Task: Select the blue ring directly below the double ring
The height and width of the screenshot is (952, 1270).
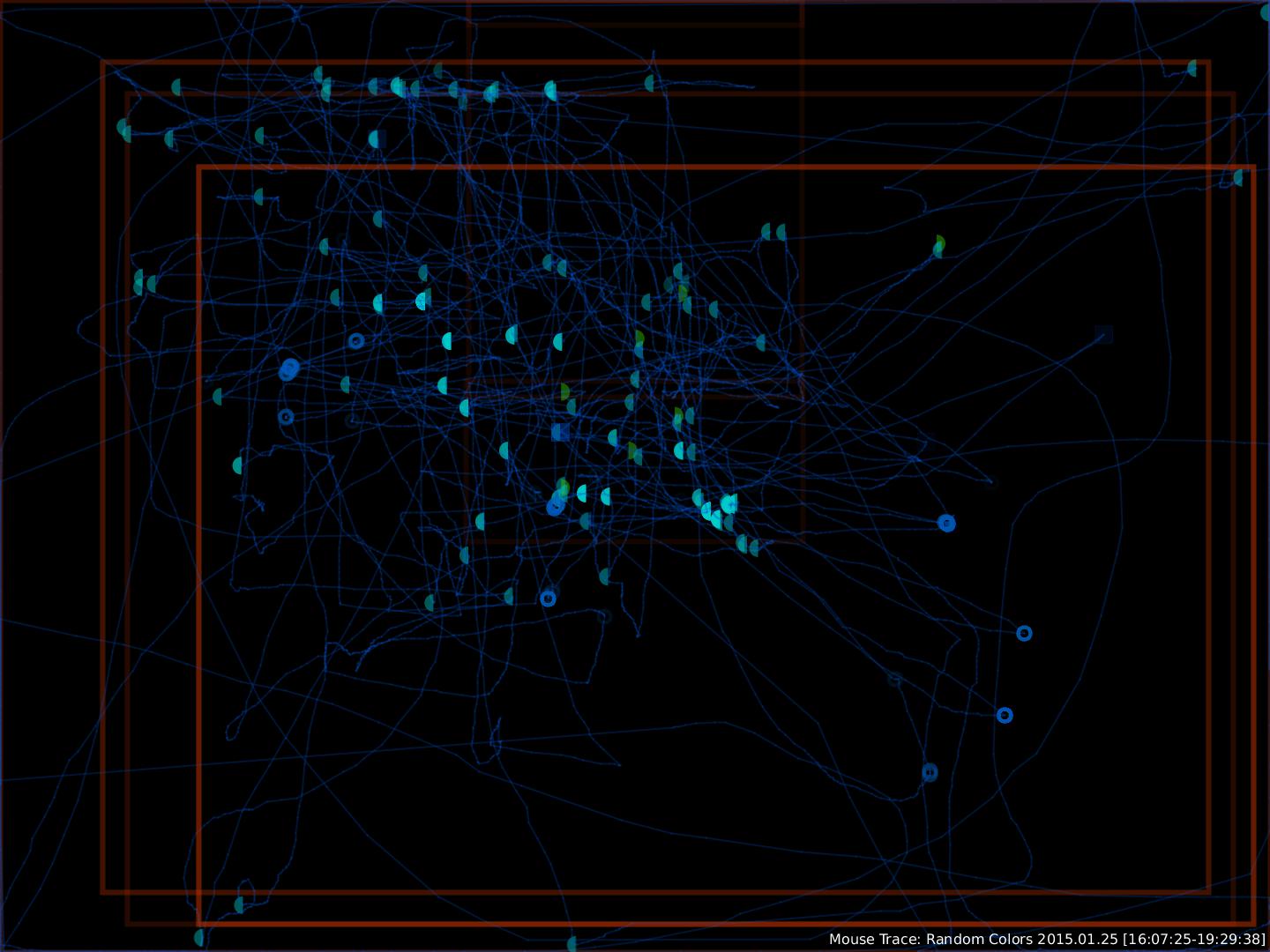Action: click(x=286, y=417)
